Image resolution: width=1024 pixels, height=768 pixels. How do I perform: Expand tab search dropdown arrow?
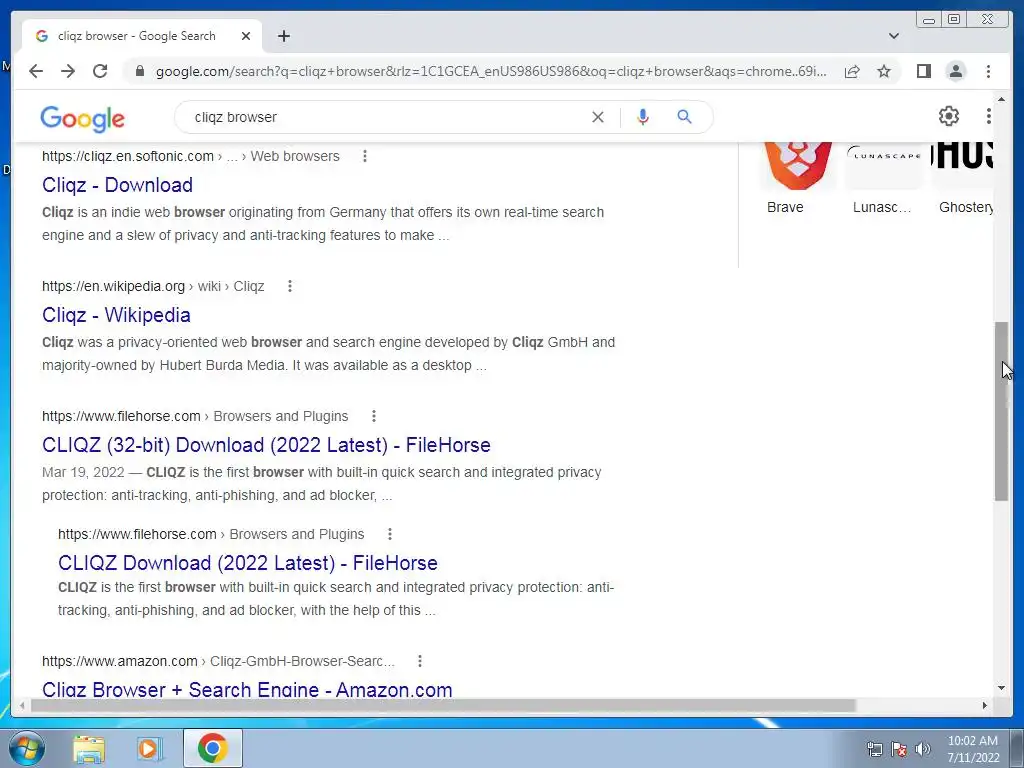[x=893, y=36]
